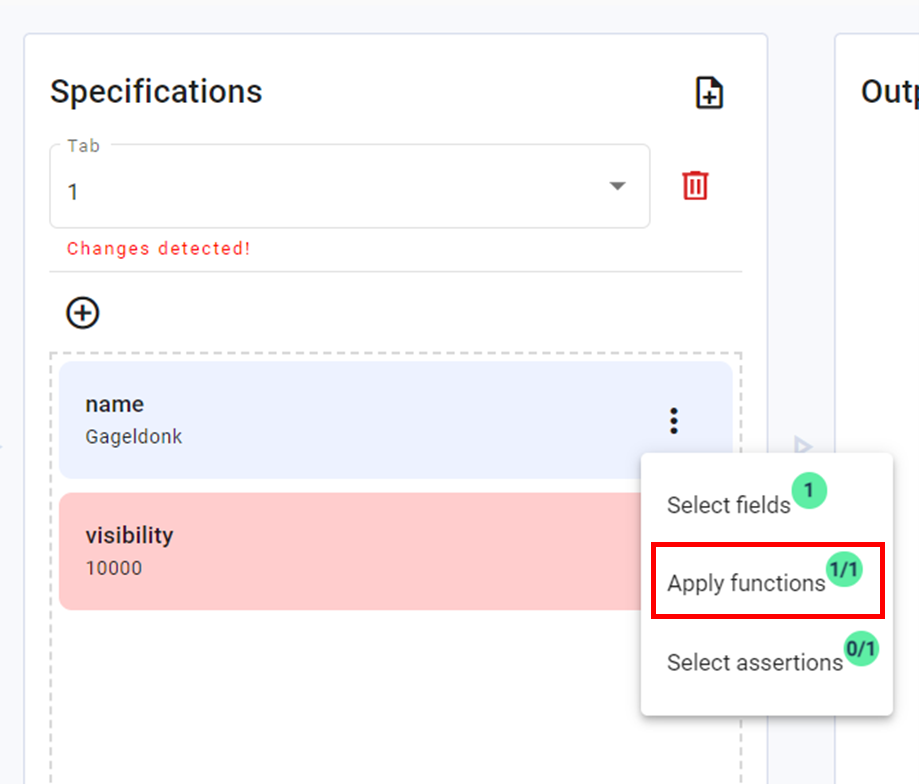This screenshot has width=919, height=784.
Task: Click the Output panel heading
Action: coord(888,92)
